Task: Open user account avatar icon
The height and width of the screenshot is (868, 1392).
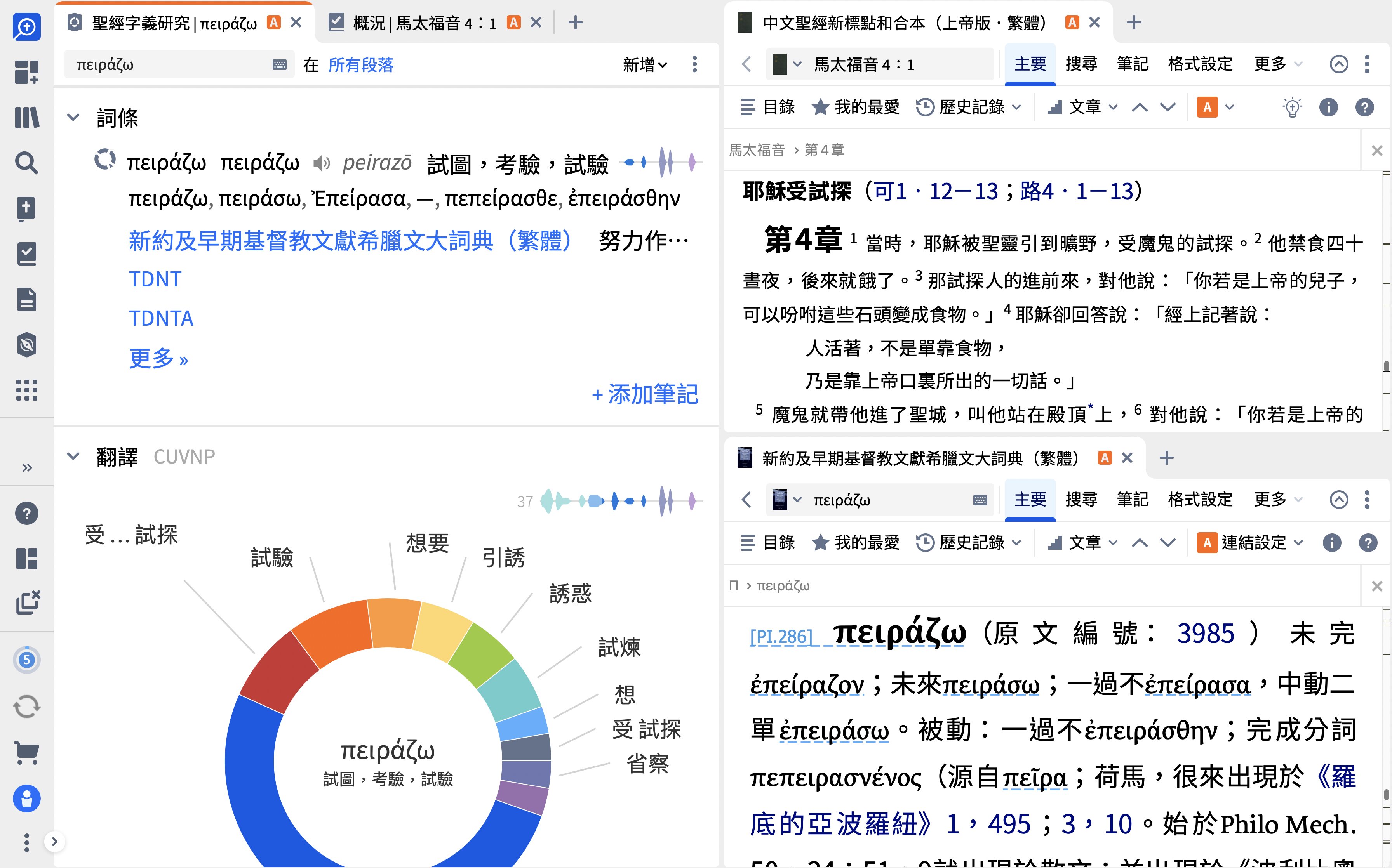Action: click(26, 798)
